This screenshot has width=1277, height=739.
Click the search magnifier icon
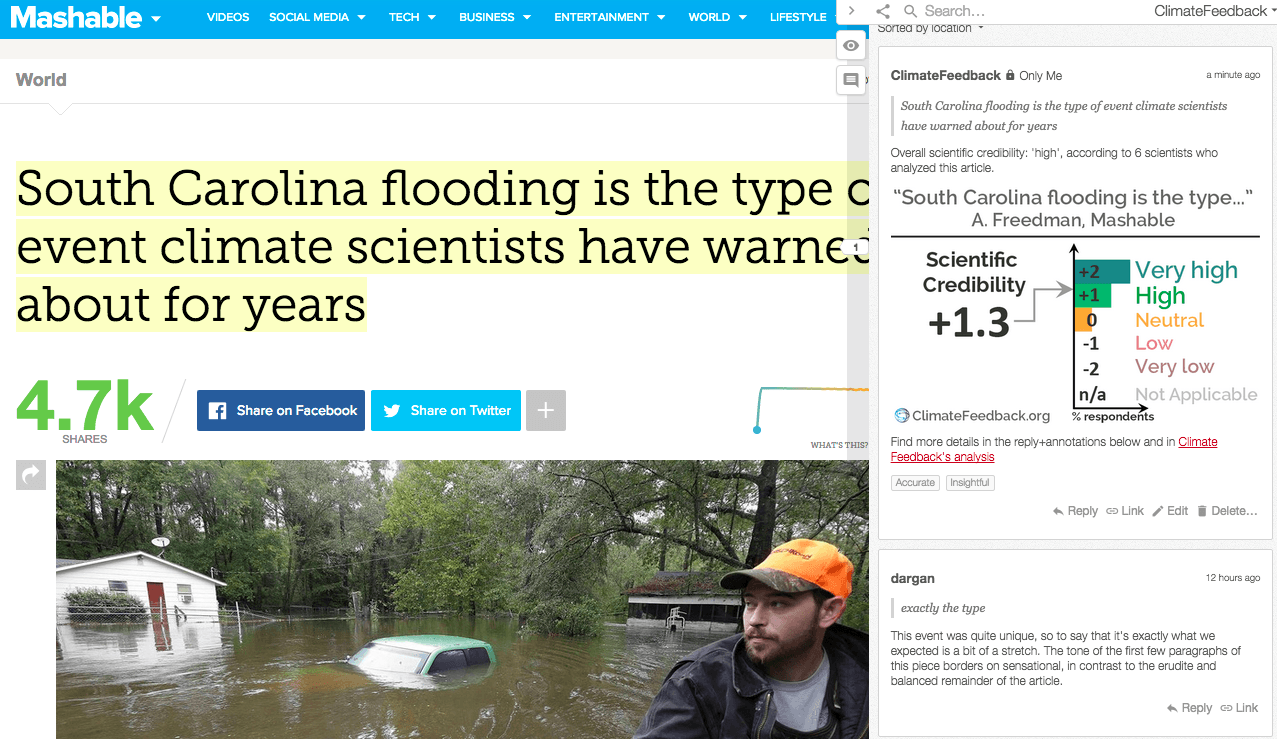click(x=909, y=11)
